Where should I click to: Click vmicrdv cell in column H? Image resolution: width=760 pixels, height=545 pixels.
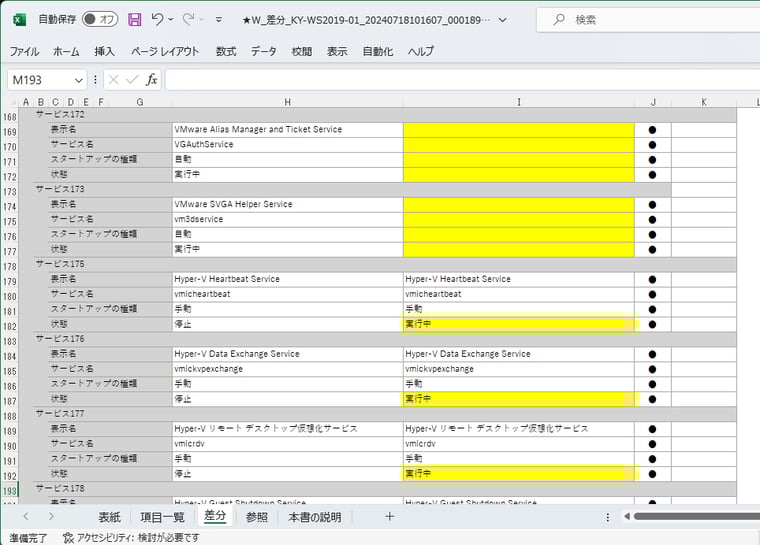click(x=287, y=444)
